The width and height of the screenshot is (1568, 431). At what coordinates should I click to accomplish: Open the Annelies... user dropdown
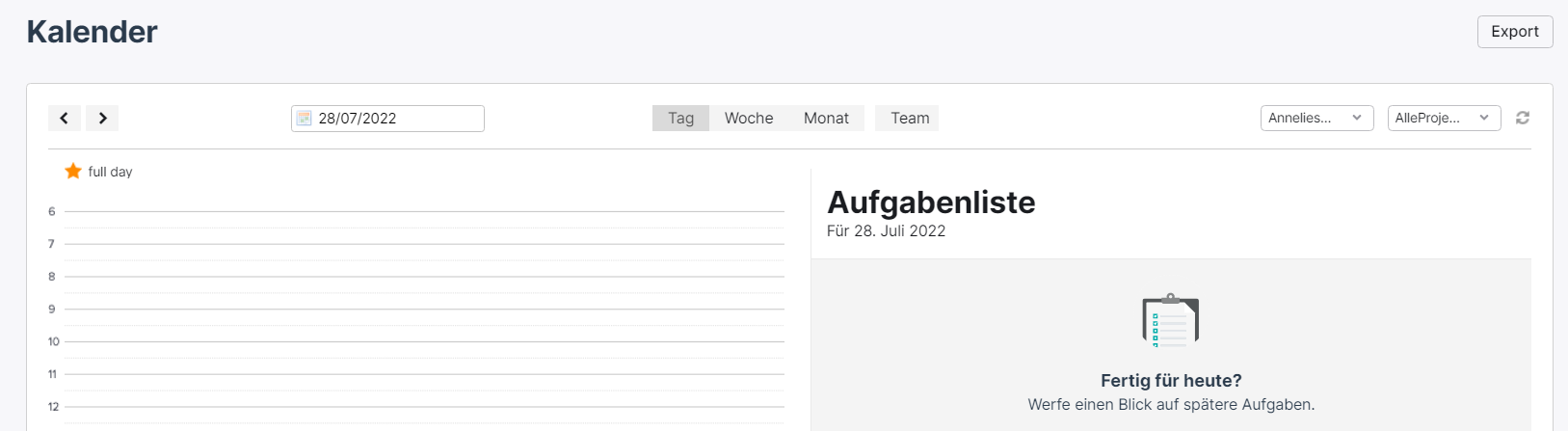coord(1316,118)
